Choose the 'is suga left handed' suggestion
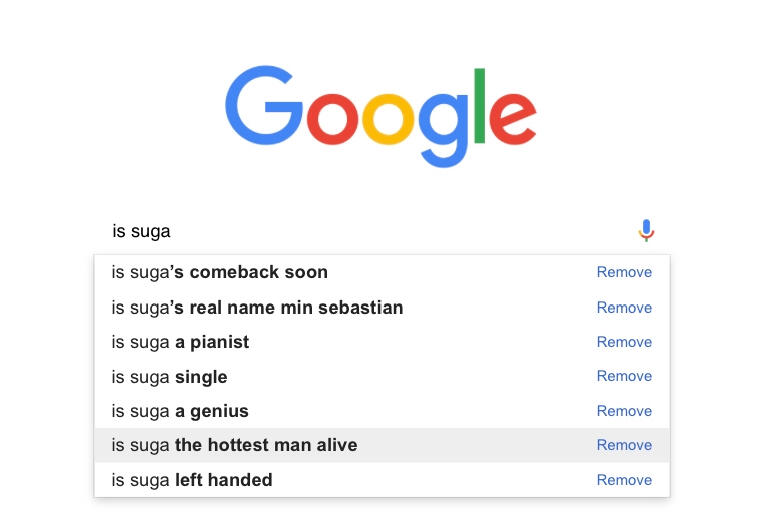The image size is (769, 512). [192, 480]
